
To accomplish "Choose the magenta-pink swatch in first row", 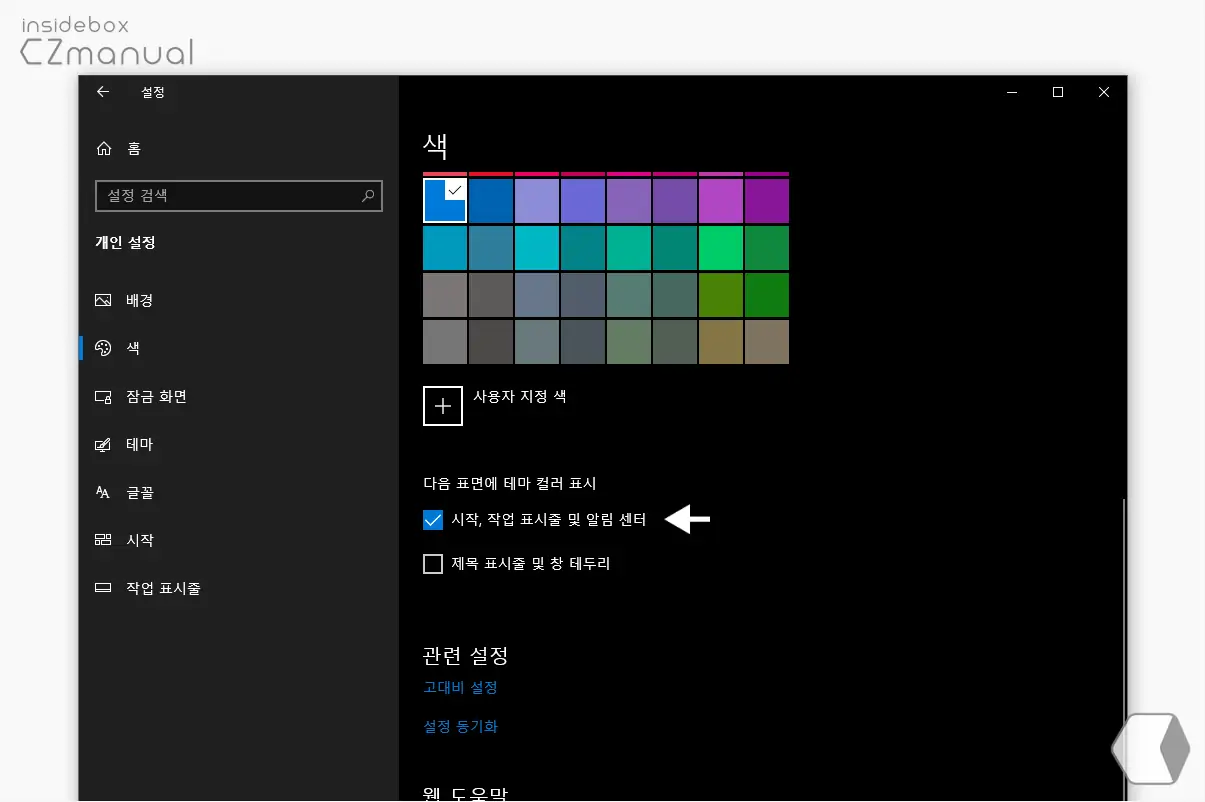I will click(x=721, y=201).
